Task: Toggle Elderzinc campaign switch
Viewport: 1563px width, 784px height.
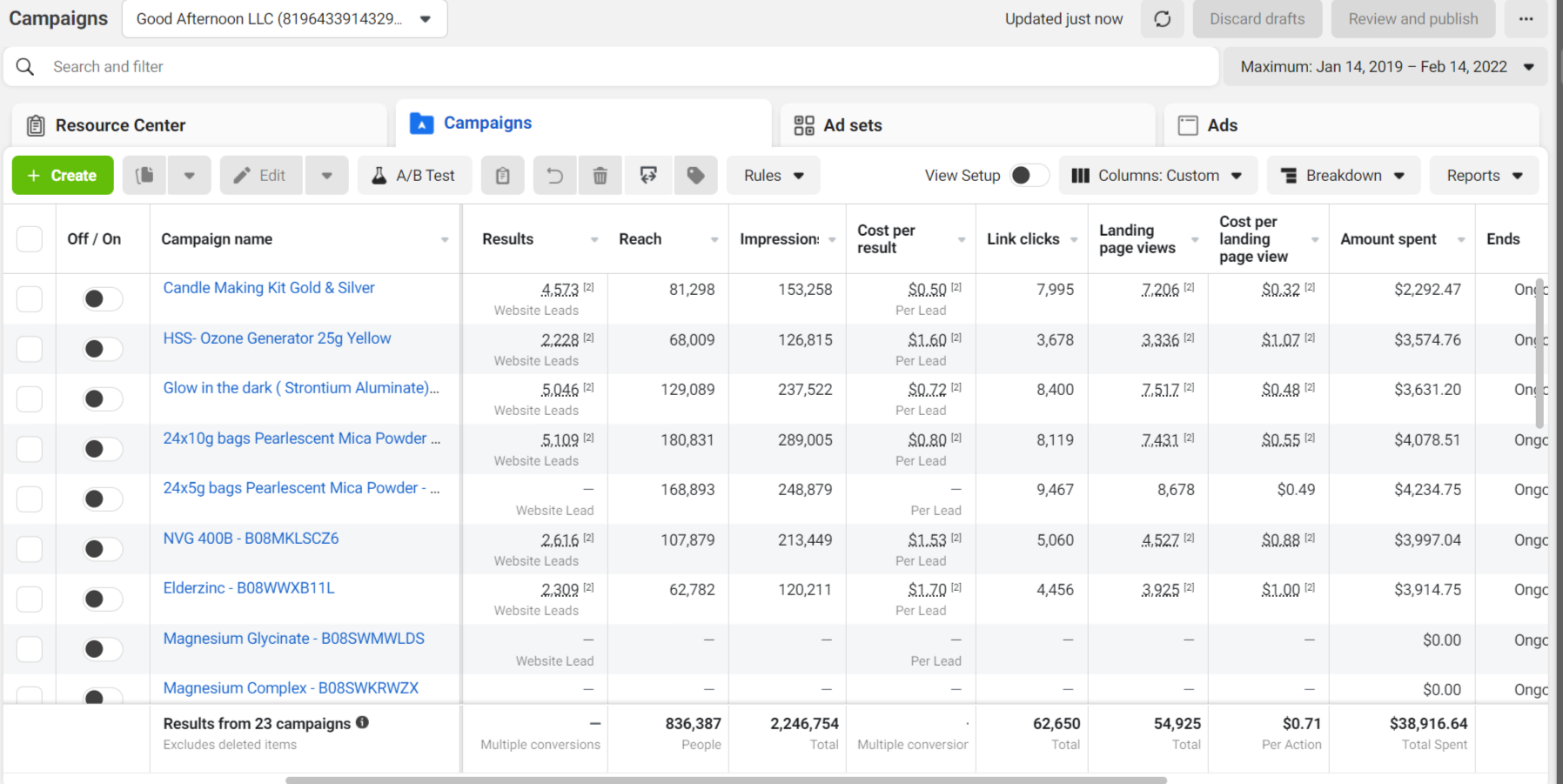Action: (x=102, y=599)
